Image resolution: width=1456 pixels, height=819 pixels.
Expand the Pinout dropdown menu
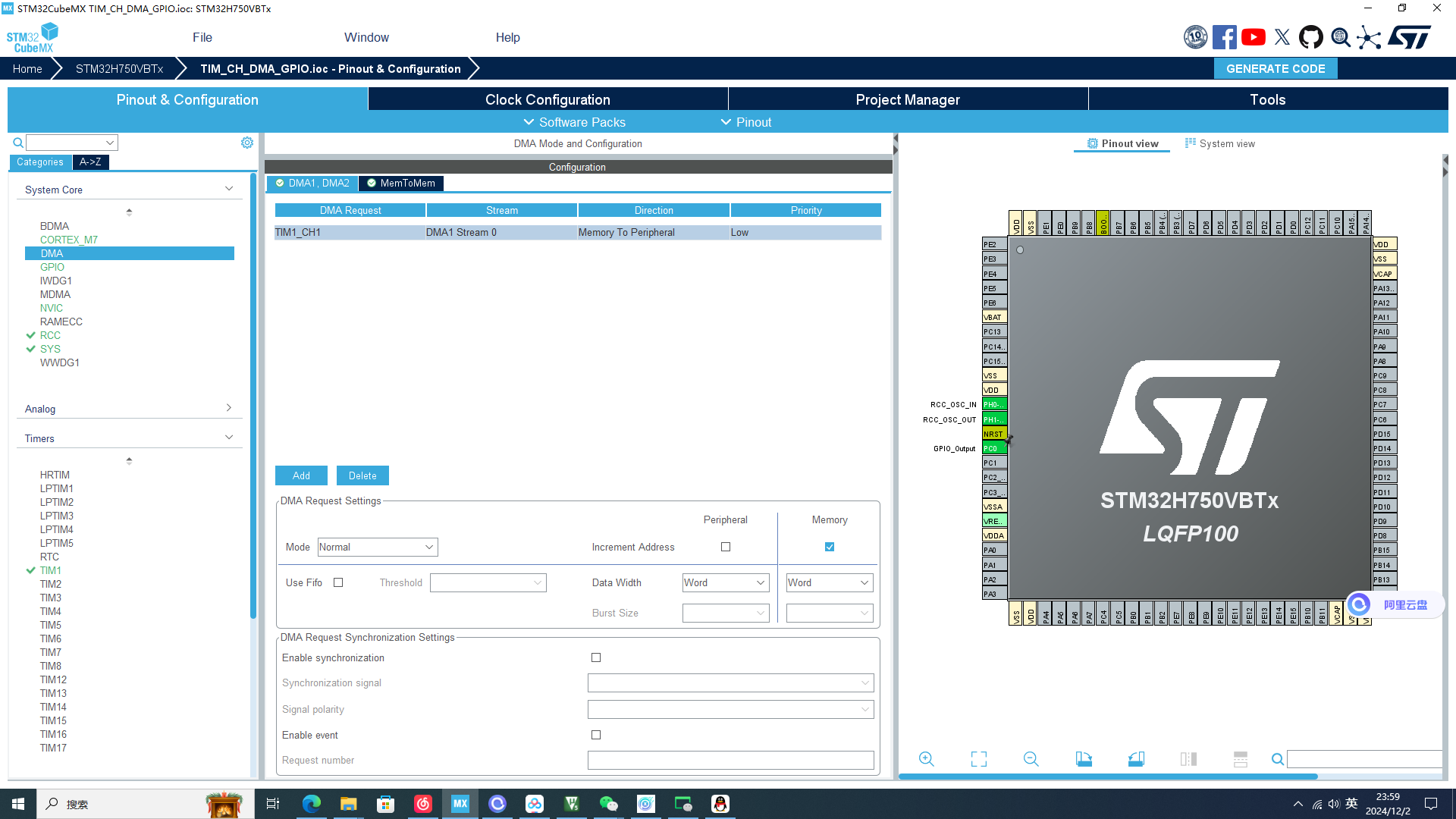pyautogui.click(x=746, y=122)
